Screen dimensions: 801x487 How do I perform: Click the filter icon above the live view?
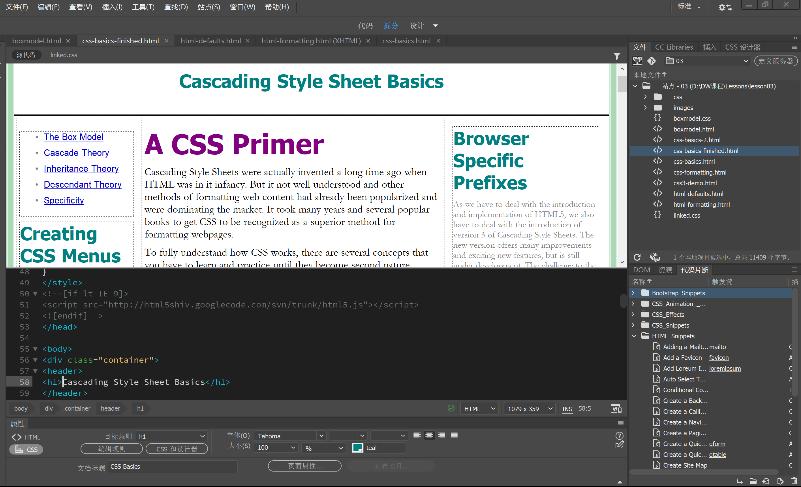(x=617, y=56)
